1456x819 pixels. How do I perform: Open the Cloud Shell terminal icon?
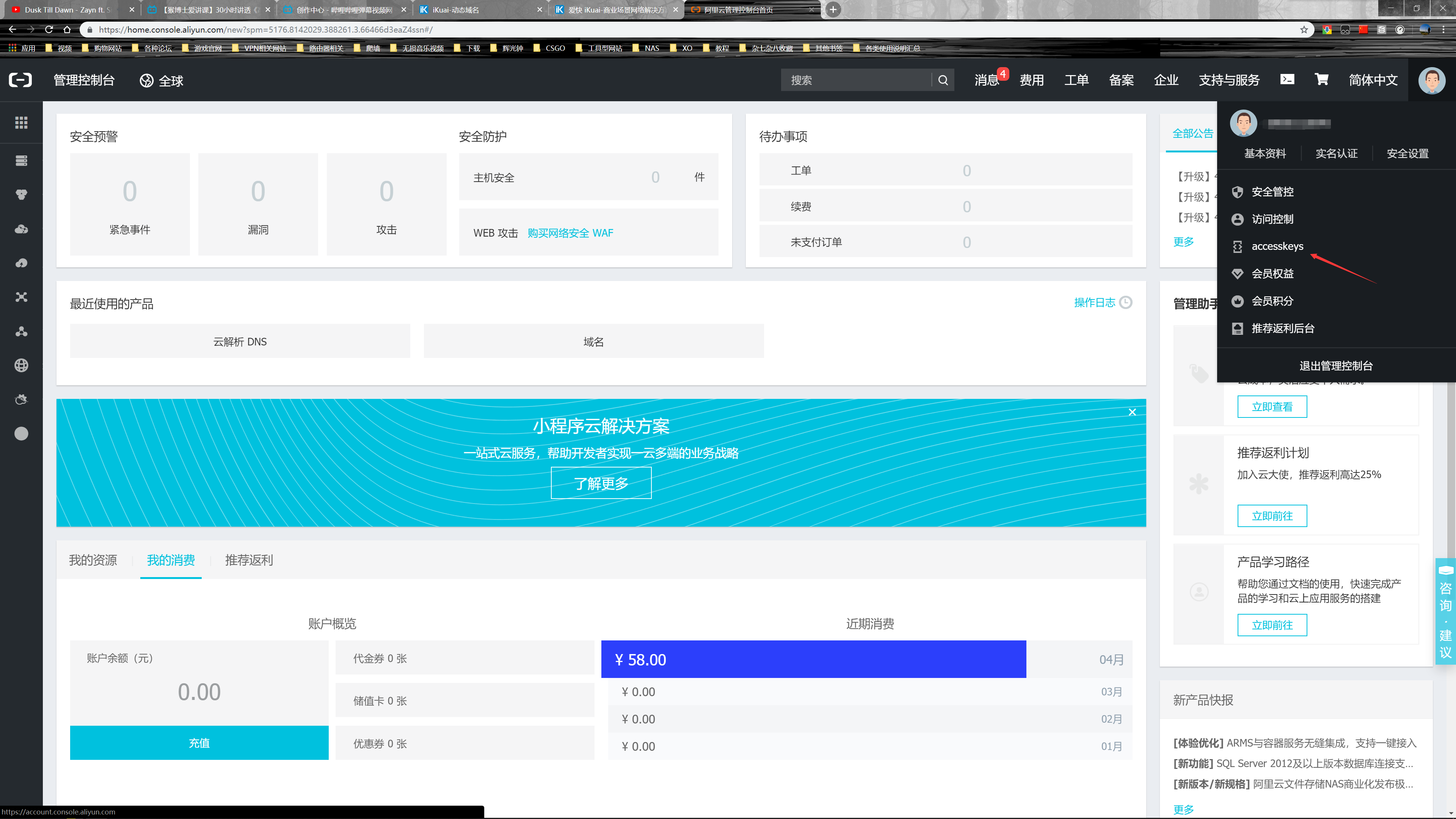1287,80
